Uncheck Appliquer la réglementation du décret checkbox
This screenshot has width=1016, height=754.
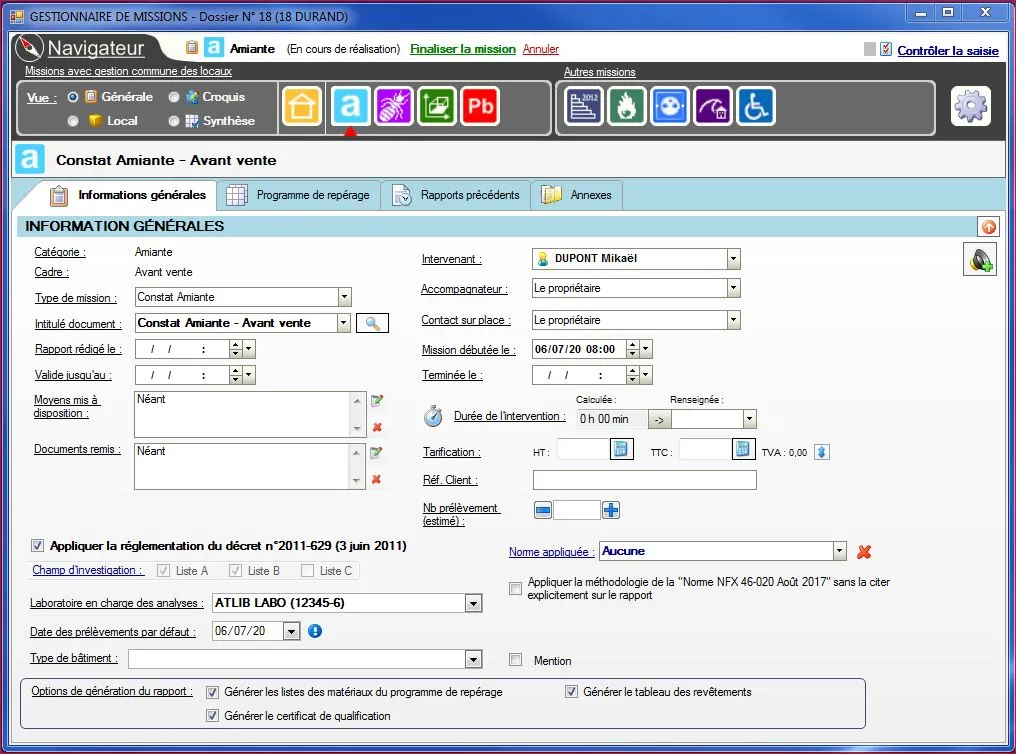(38, 546)
